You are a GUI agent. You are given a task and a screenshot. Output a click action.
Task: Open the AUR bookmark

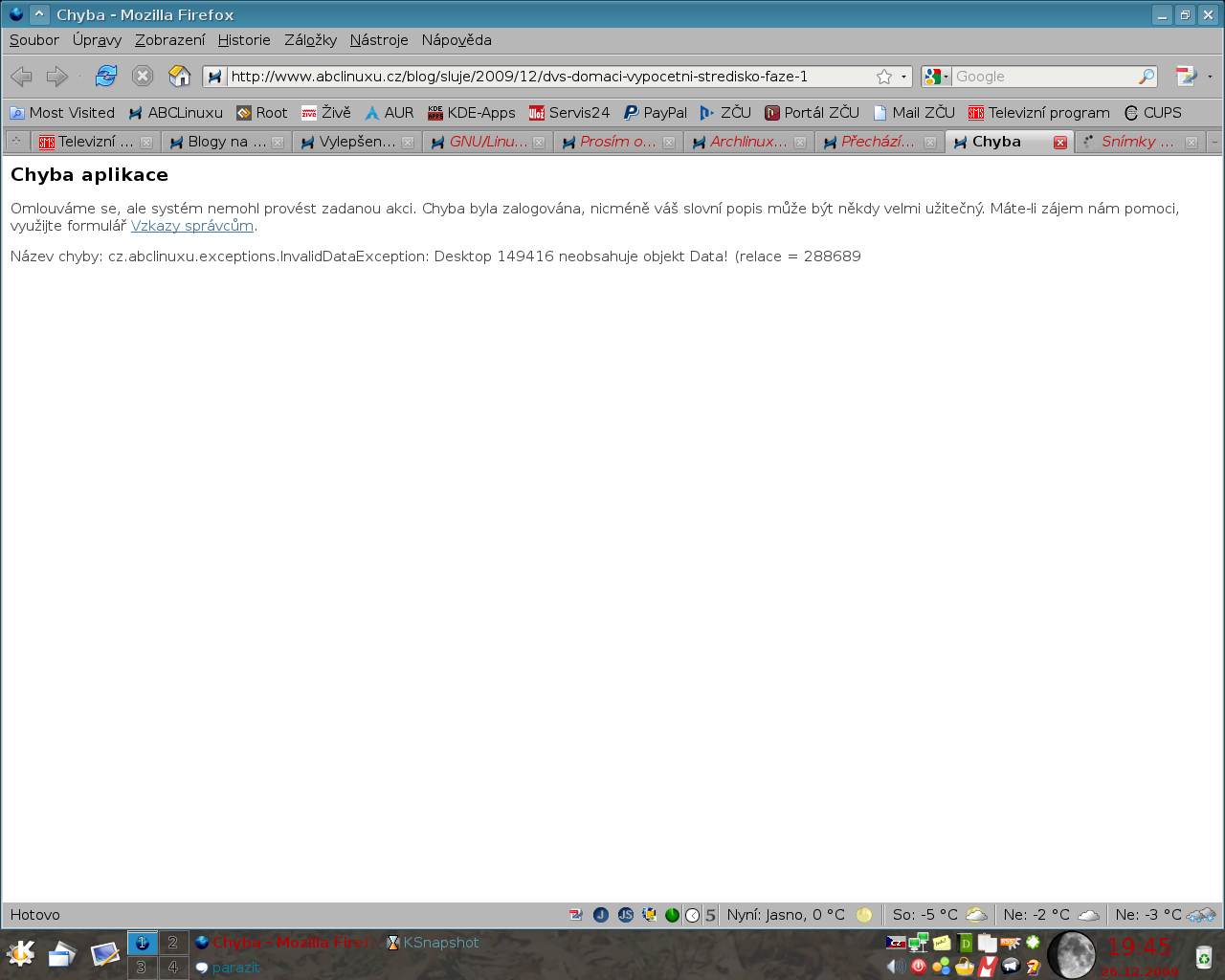tap(389, 113)
